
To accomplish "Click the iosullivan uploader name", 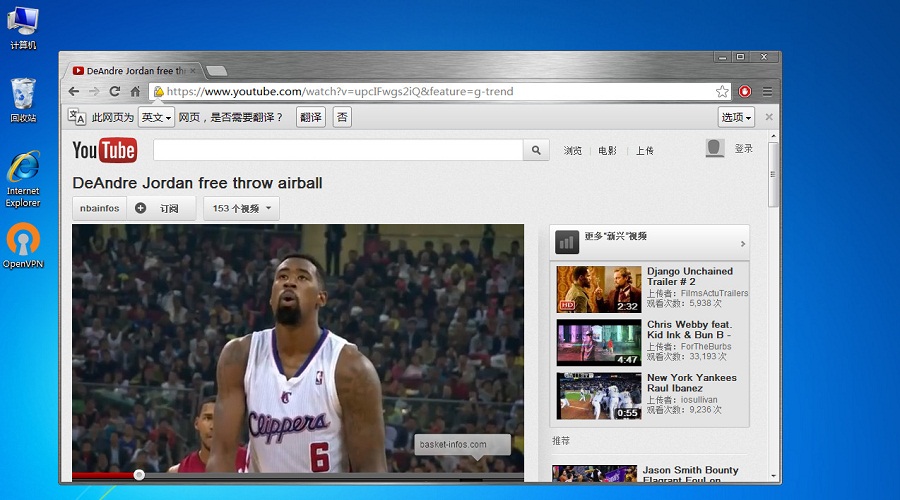I will tap(699, 400).
